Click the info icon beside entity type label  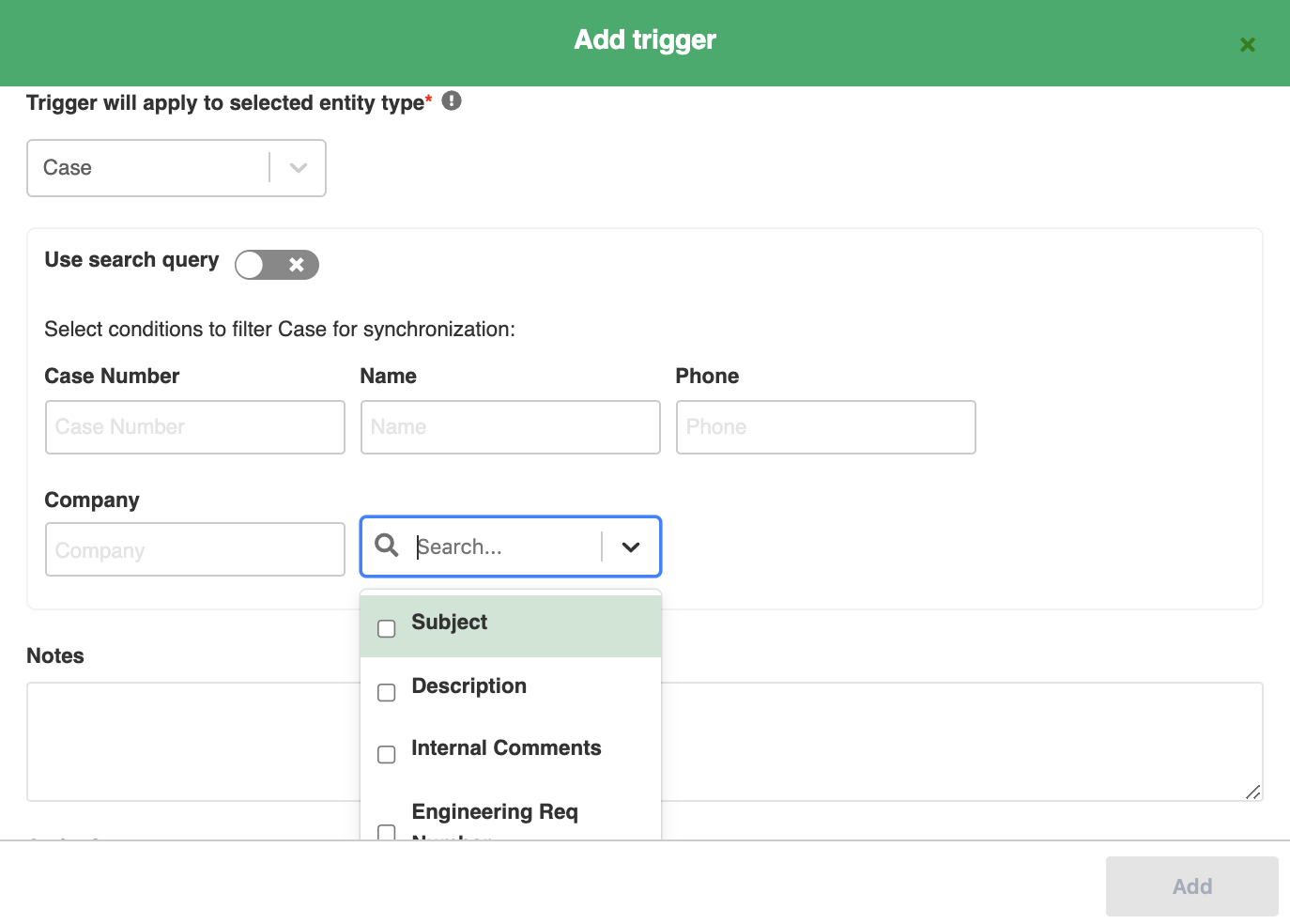click(452, 100)
